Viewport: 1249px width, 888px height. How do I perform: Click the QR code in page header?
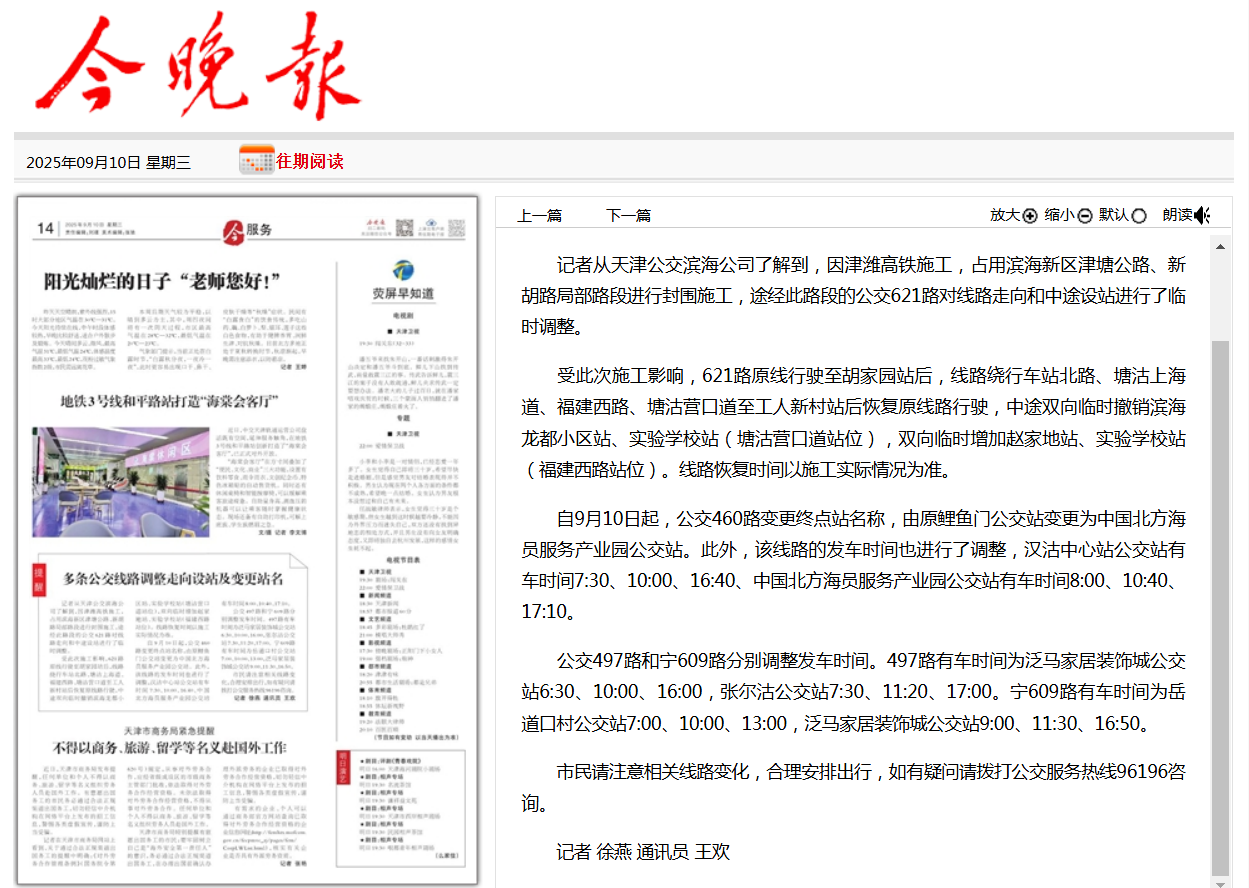[405, 229]
